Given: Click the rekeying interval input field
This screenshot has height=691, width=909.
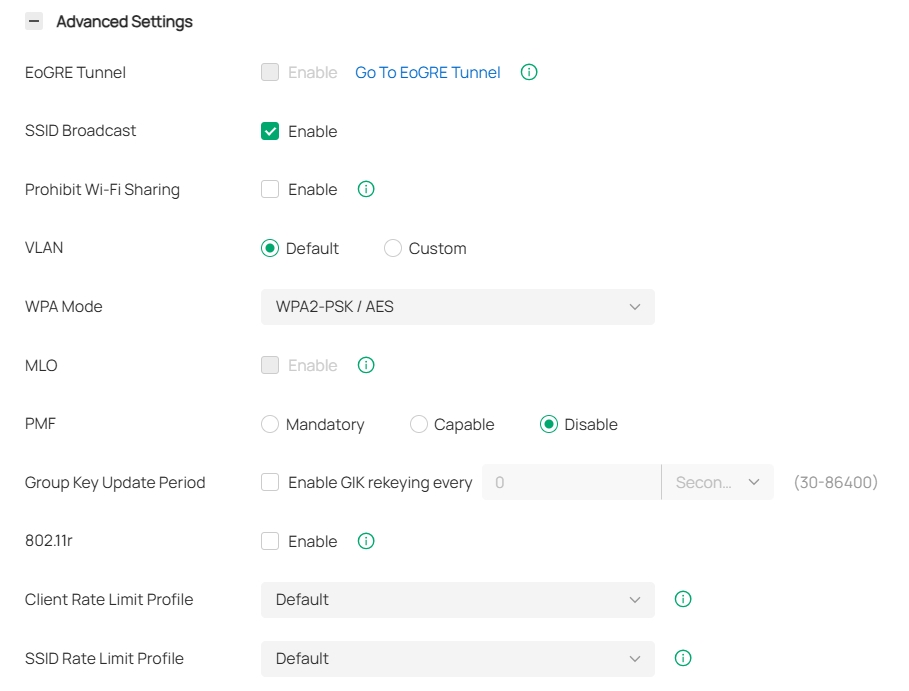Looking at the screenshot, I should click(x=570, y=482).
